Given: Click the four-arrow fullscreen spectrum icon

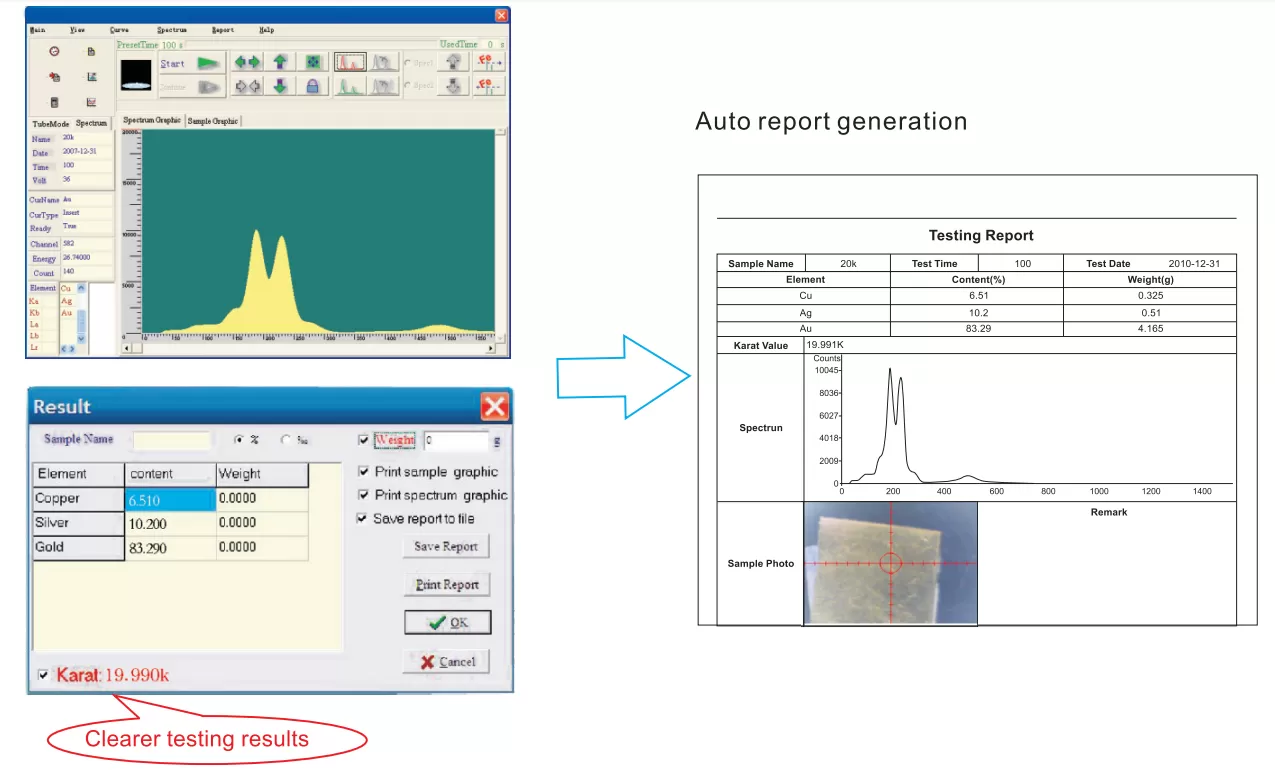Looking at the screenshot, I should pos(312,62).
